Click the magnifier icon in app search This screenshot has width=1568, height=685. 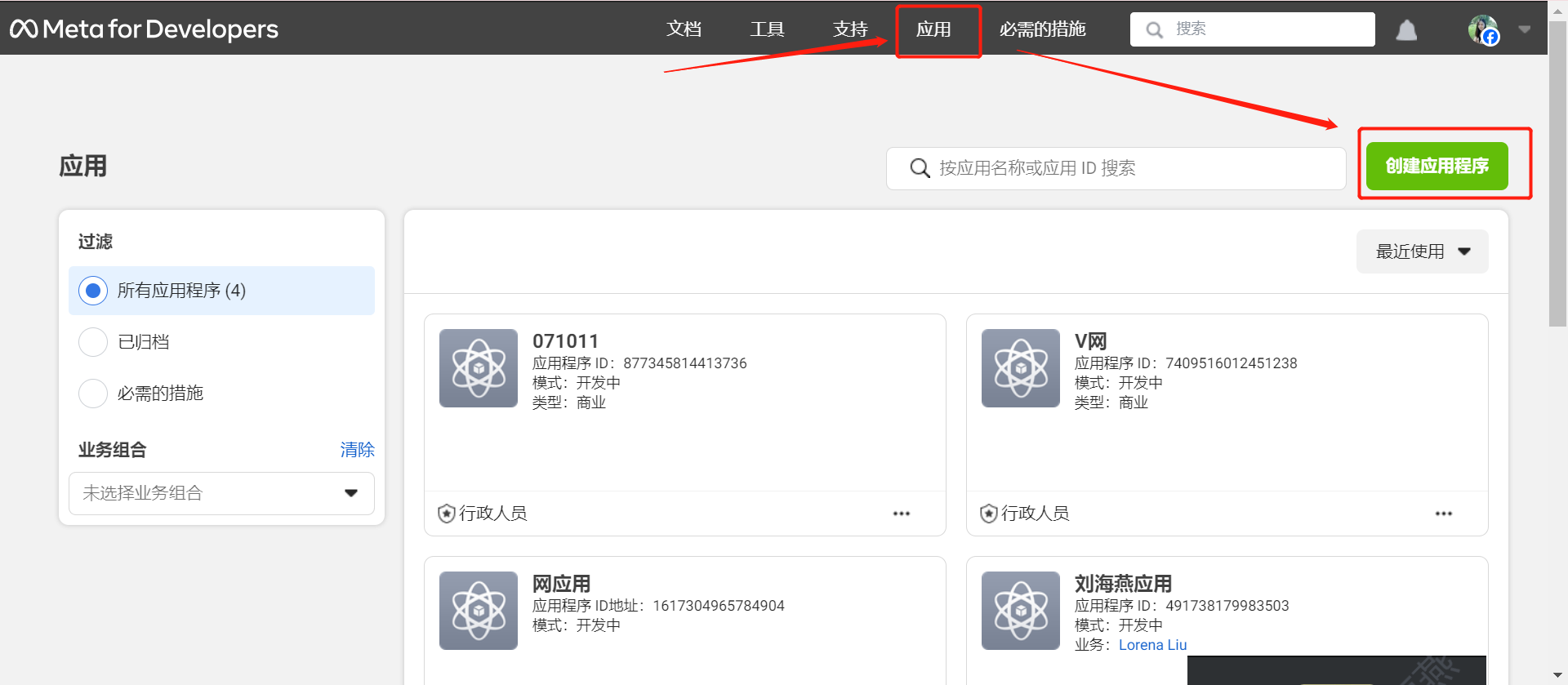(x=920, y=168)
